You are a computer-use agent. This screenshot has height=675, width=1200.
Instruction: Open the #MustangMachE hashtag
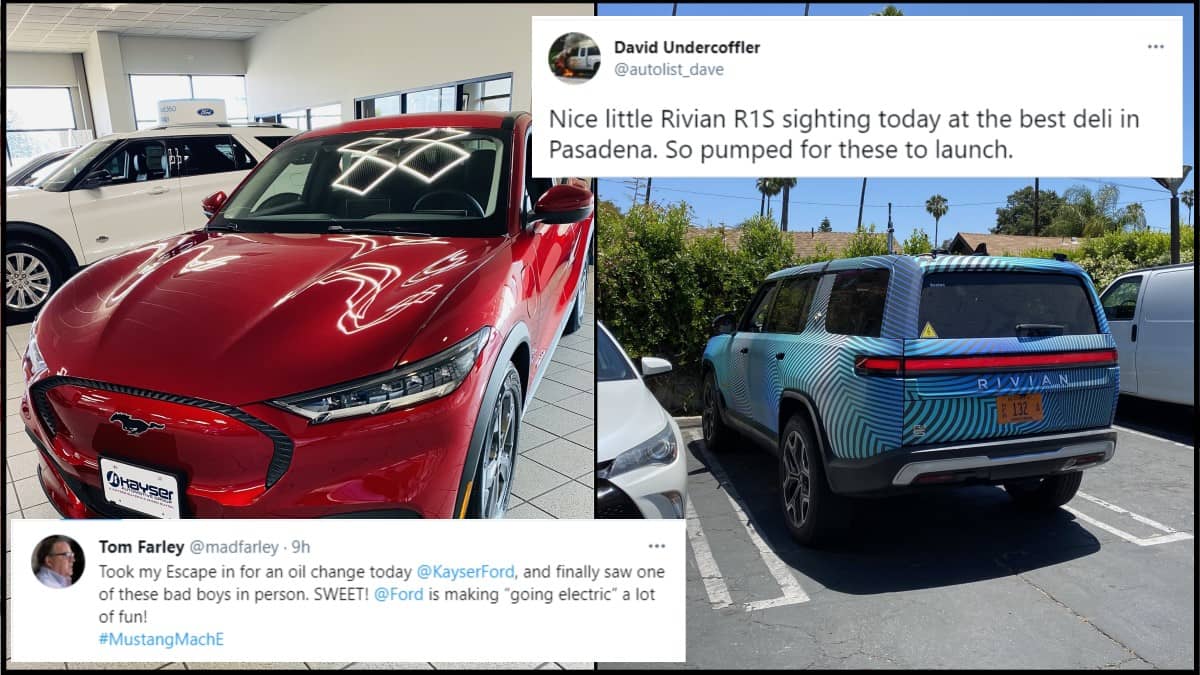point(161,639)
